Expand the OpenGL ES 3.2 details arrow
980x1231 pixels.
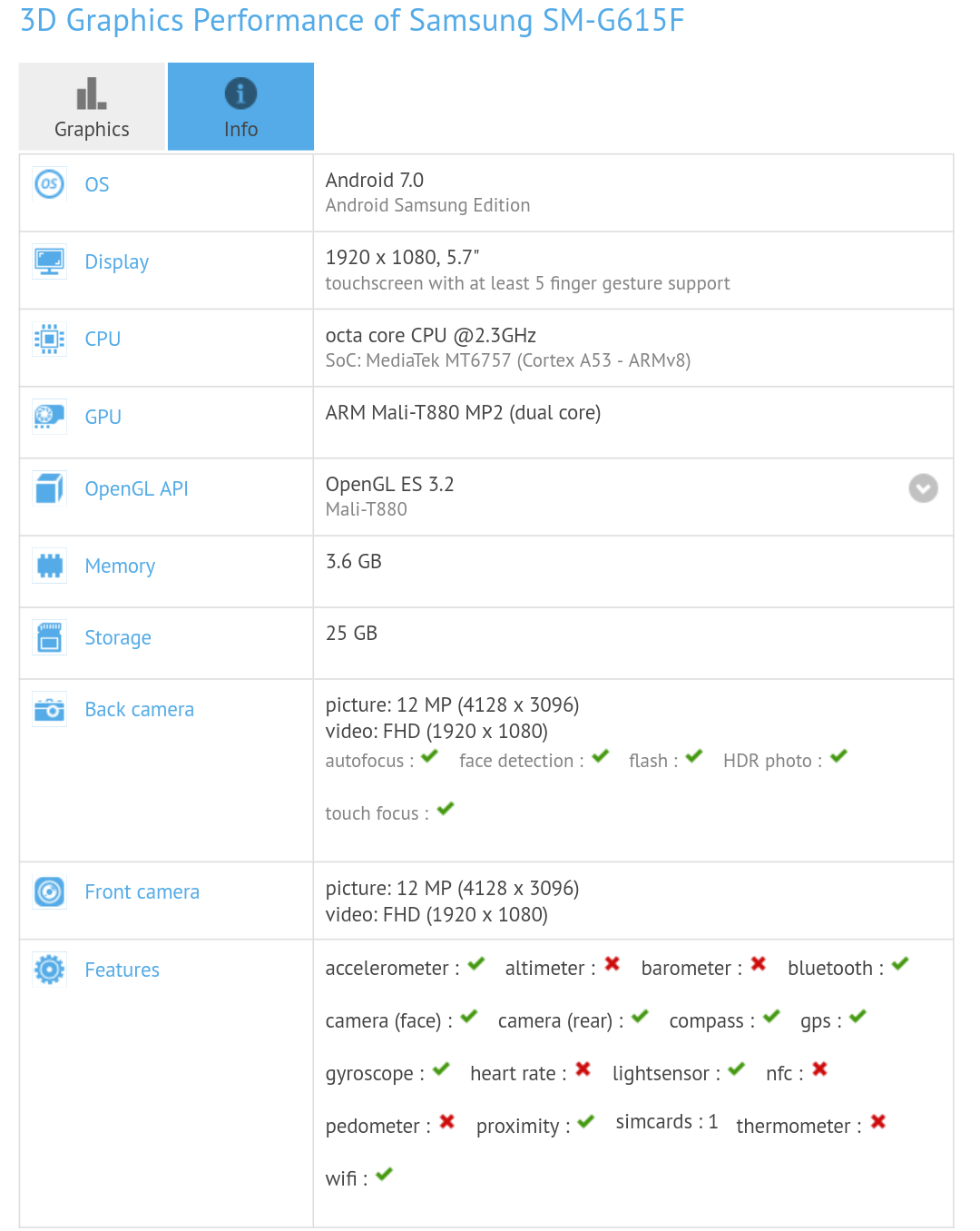pos(923,488)
